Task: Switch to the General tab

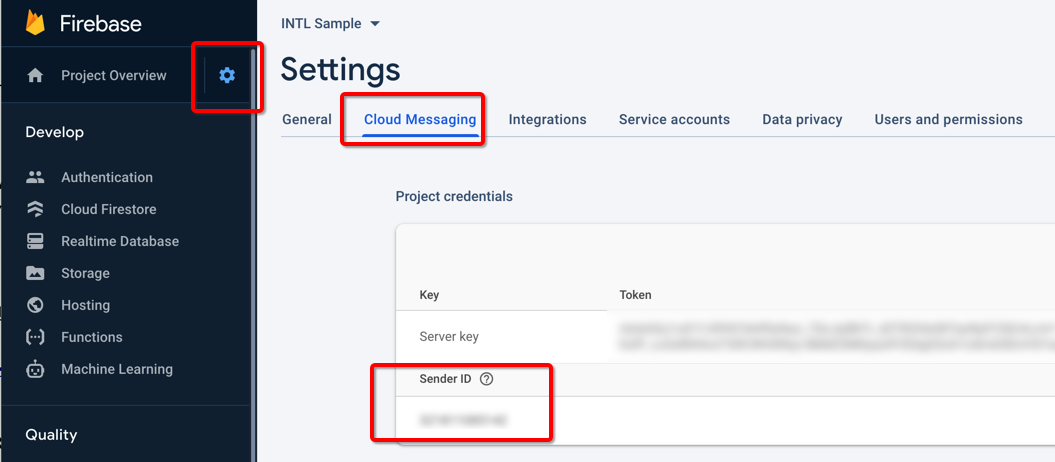Action: 306,119
